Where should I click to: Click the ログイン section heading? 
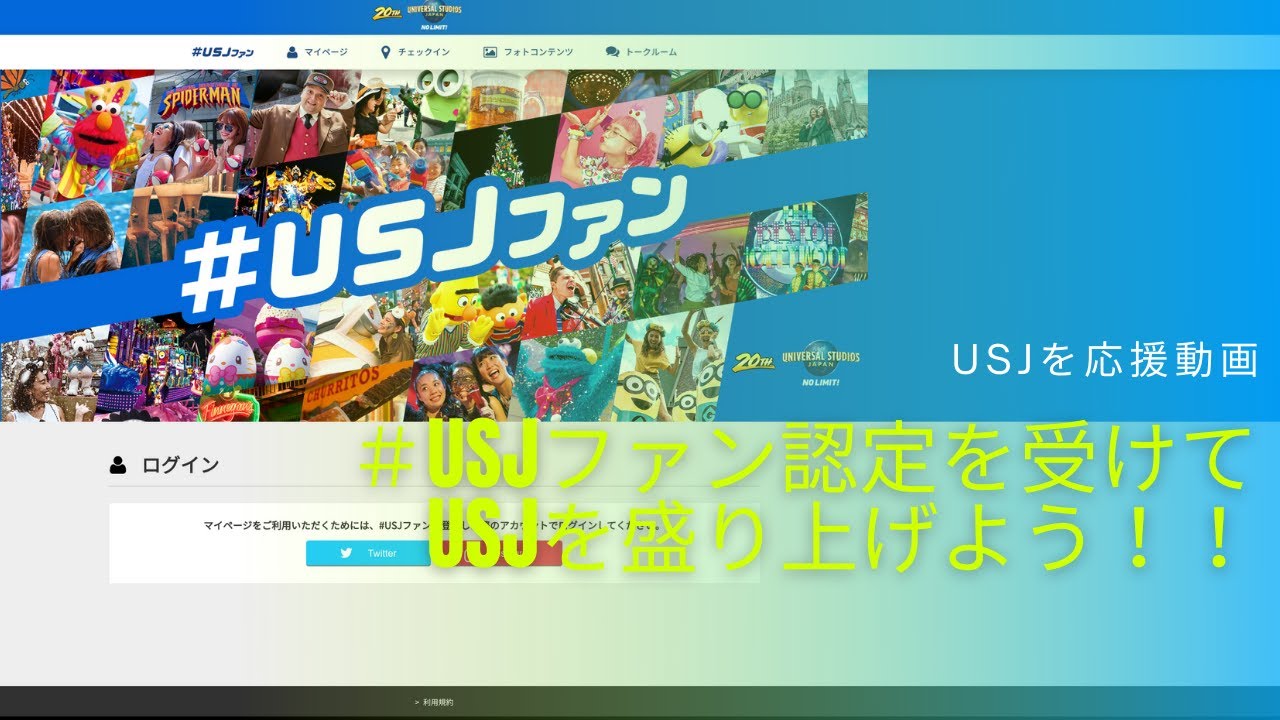click(x=164, y=465)
